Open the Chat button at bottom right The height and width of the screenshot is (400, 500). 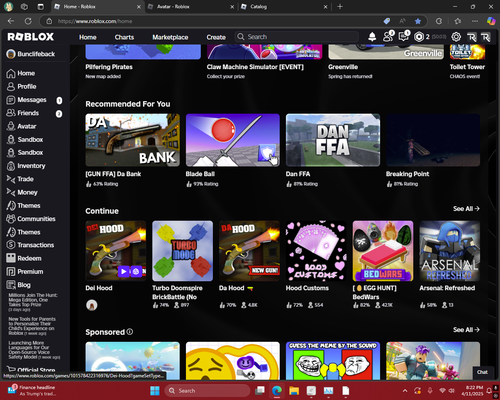[482, 372]
